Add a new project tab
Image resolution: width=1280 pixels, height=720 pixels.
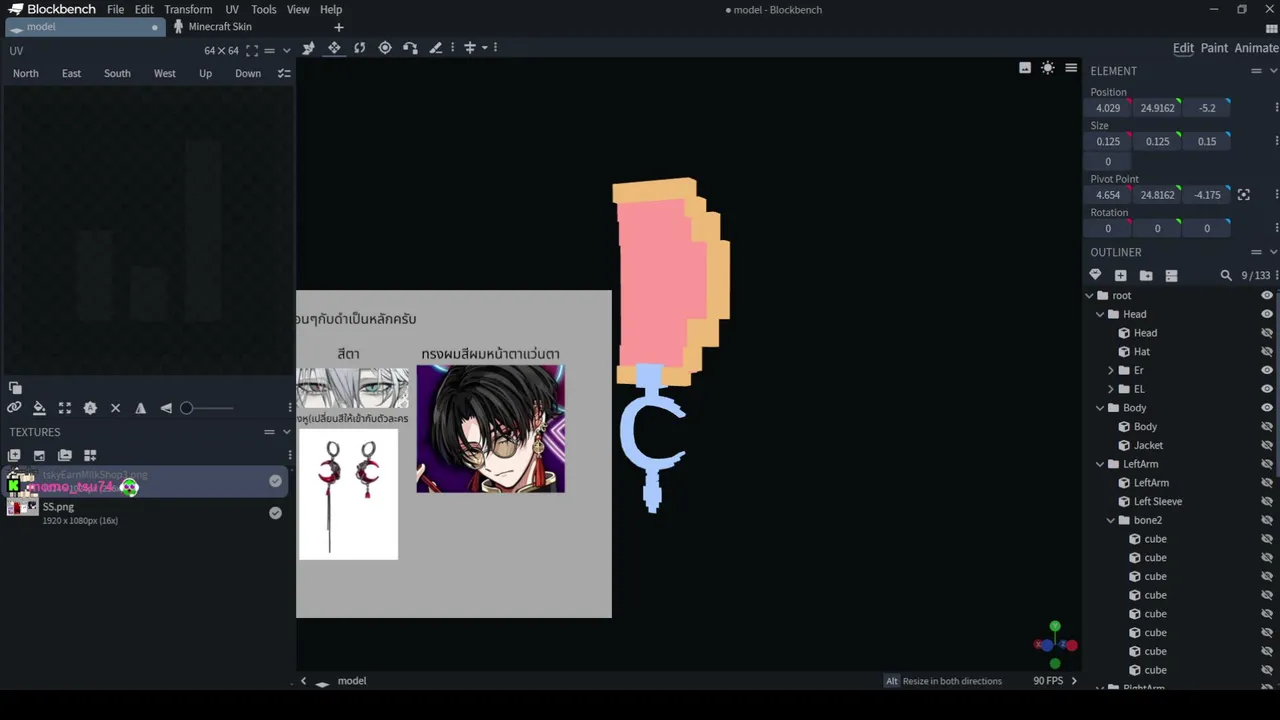click(x=339, y=27)
